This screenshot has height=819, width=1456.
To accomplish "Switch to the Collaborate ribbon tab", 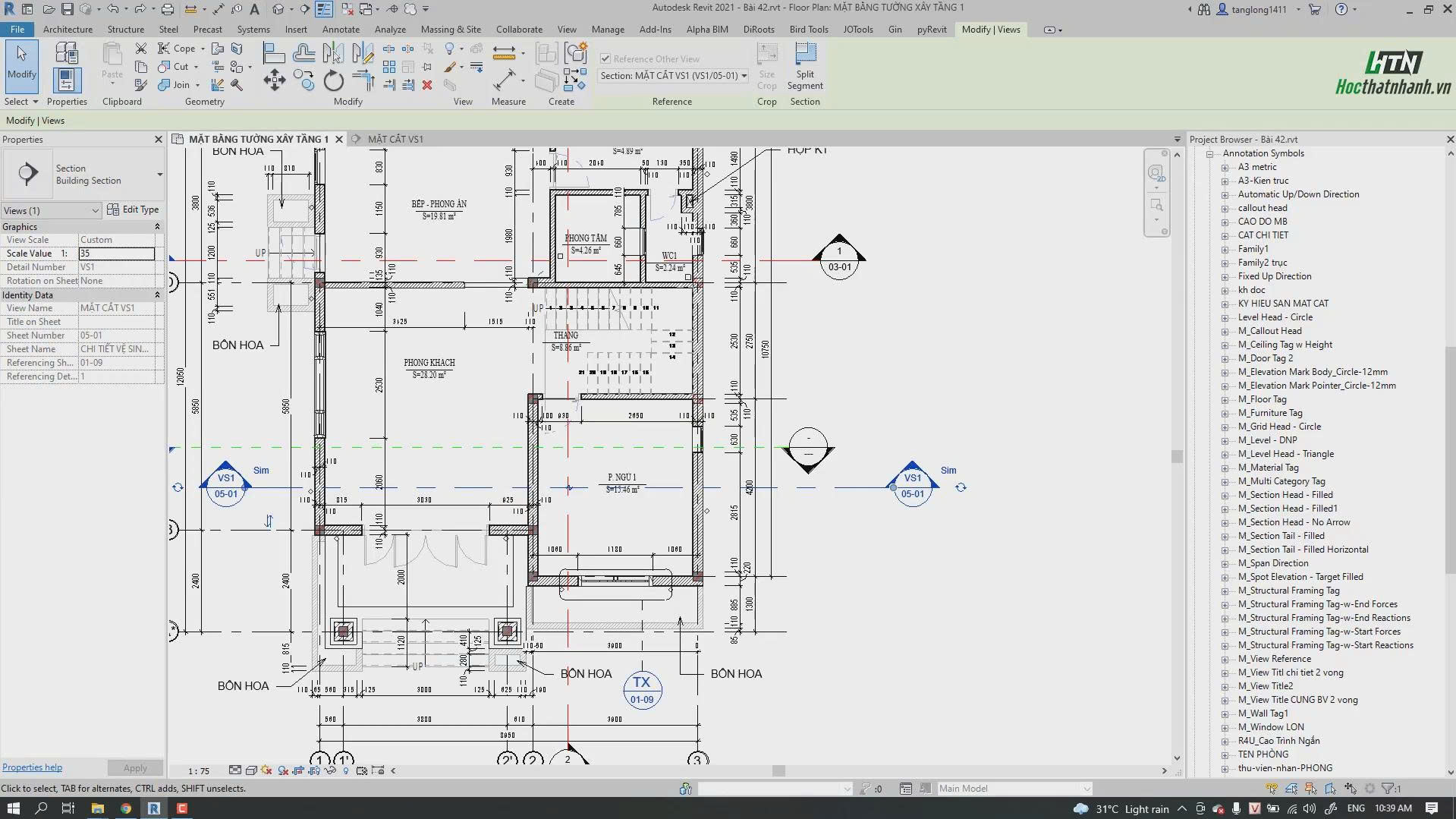I will [x=519, y=30].
